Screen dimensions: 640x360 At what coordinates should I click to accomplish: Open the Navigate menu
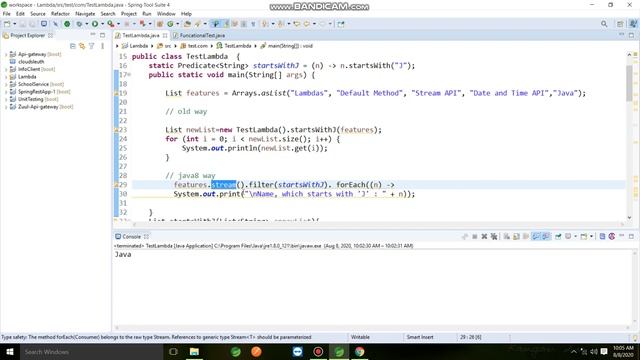85,14
